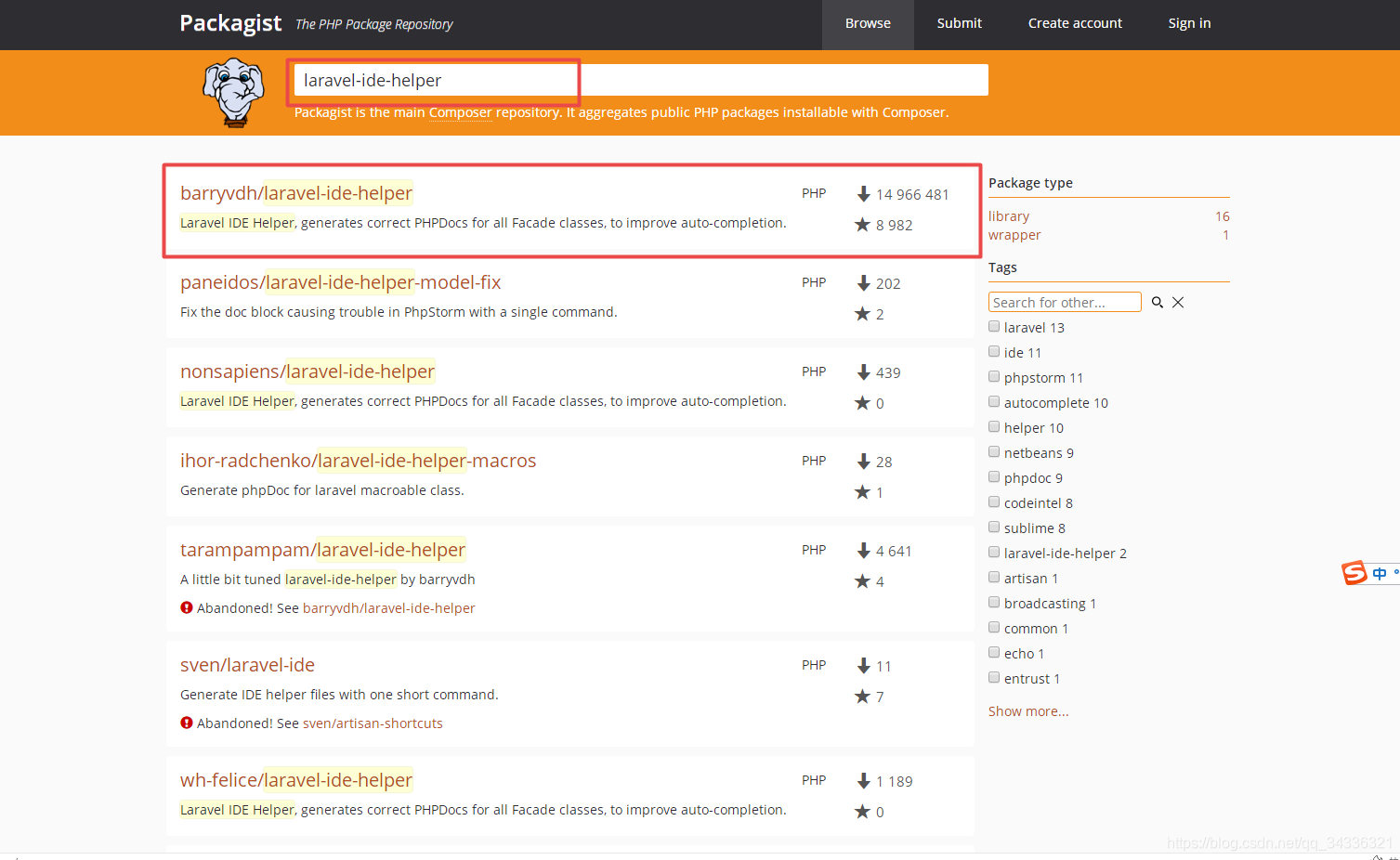Screen dimensions: 1400x860
Task: Click the X icon to clear tag search
Action: coord(1177,302)
